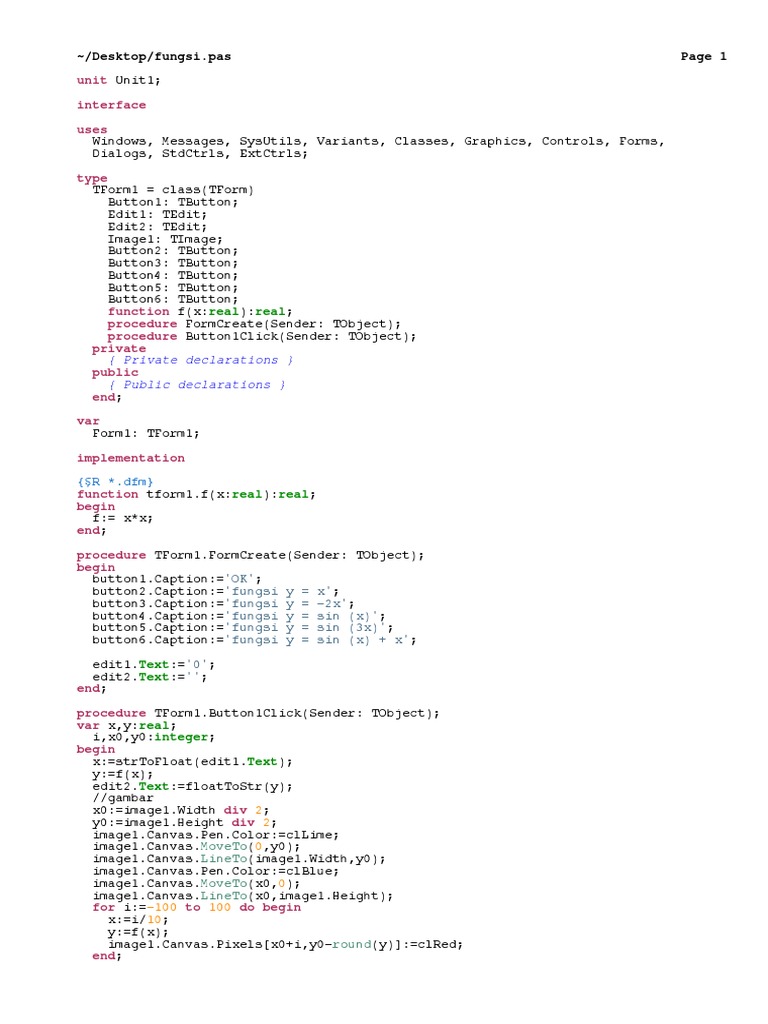Click the file path ~/Desktop/fungsi.pas
The image size is (768, 1024).
coord(153,56)
